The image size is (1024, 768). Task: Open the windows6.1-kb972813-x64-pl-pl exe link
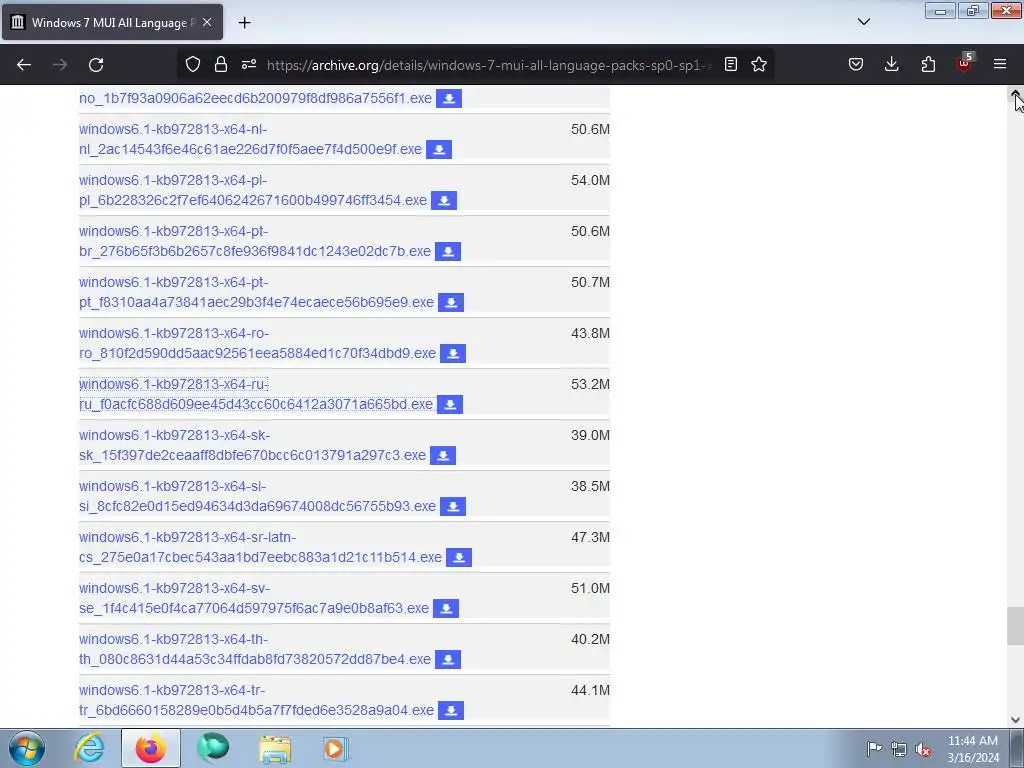pyautogui.click(x=253, y=190)
